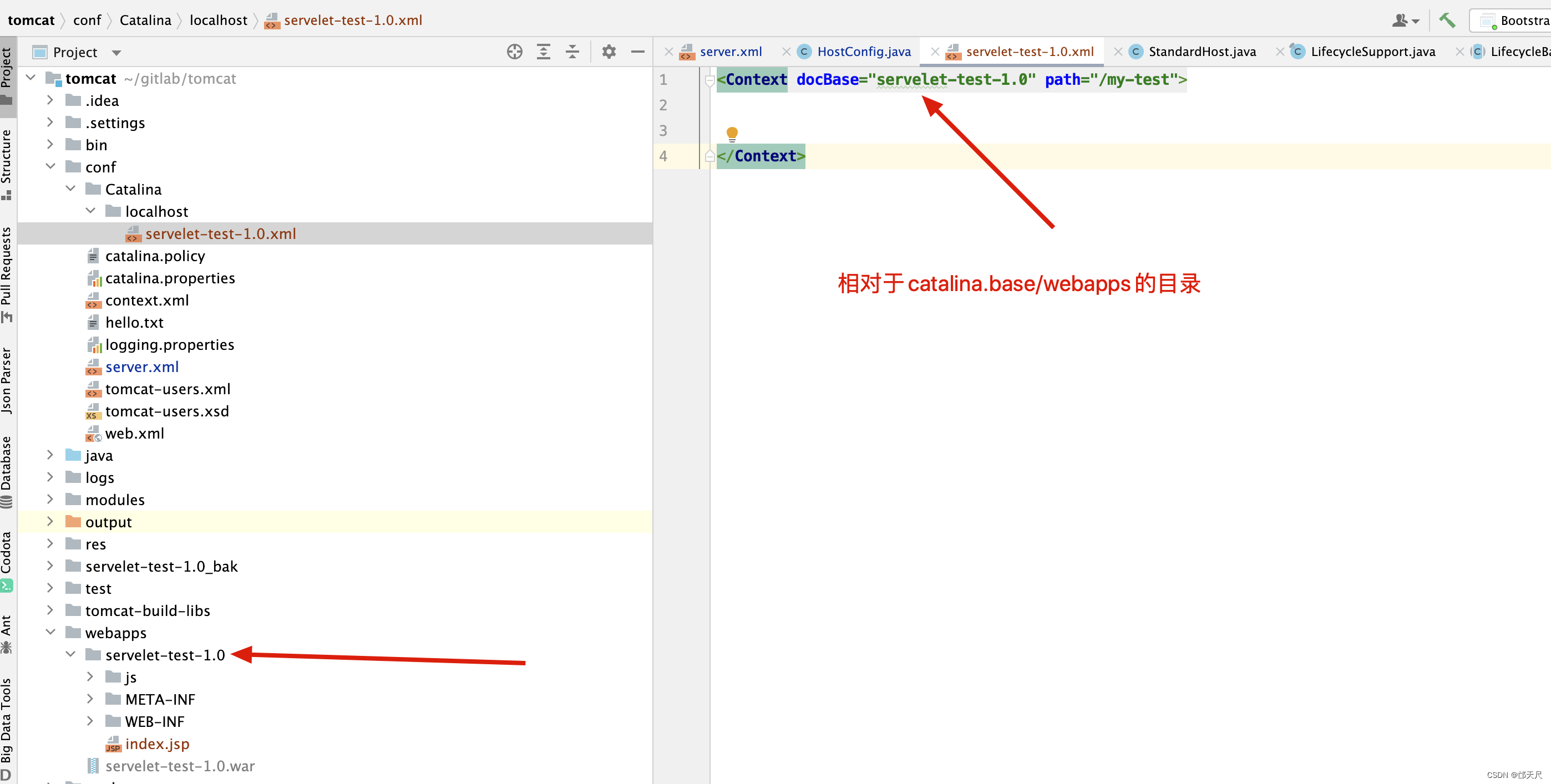Open the Bootstrap run configuration dropdown

(1511, 21)
